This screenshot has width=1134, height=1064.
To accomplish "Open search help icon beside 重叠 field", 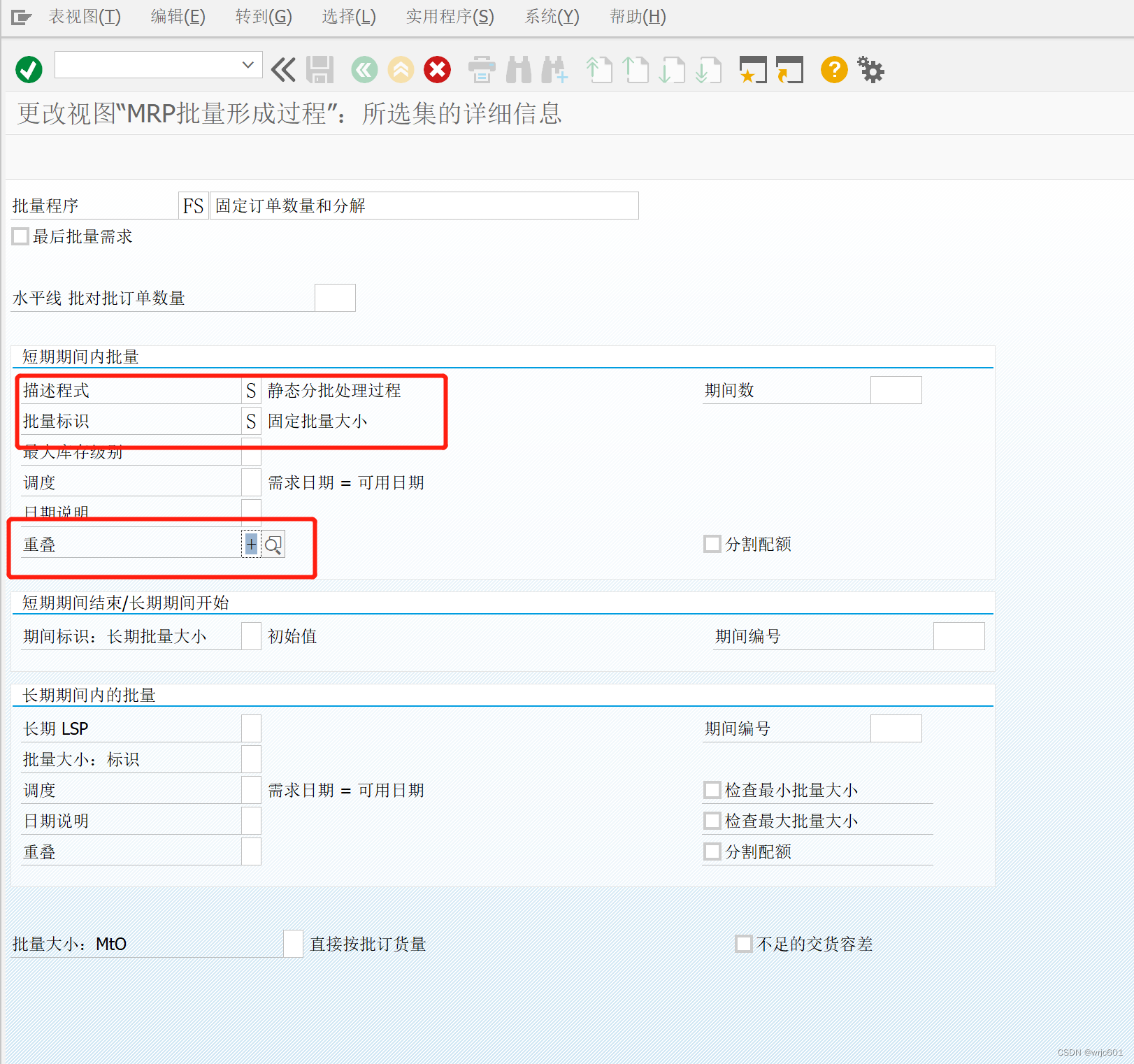I will 273,544.
